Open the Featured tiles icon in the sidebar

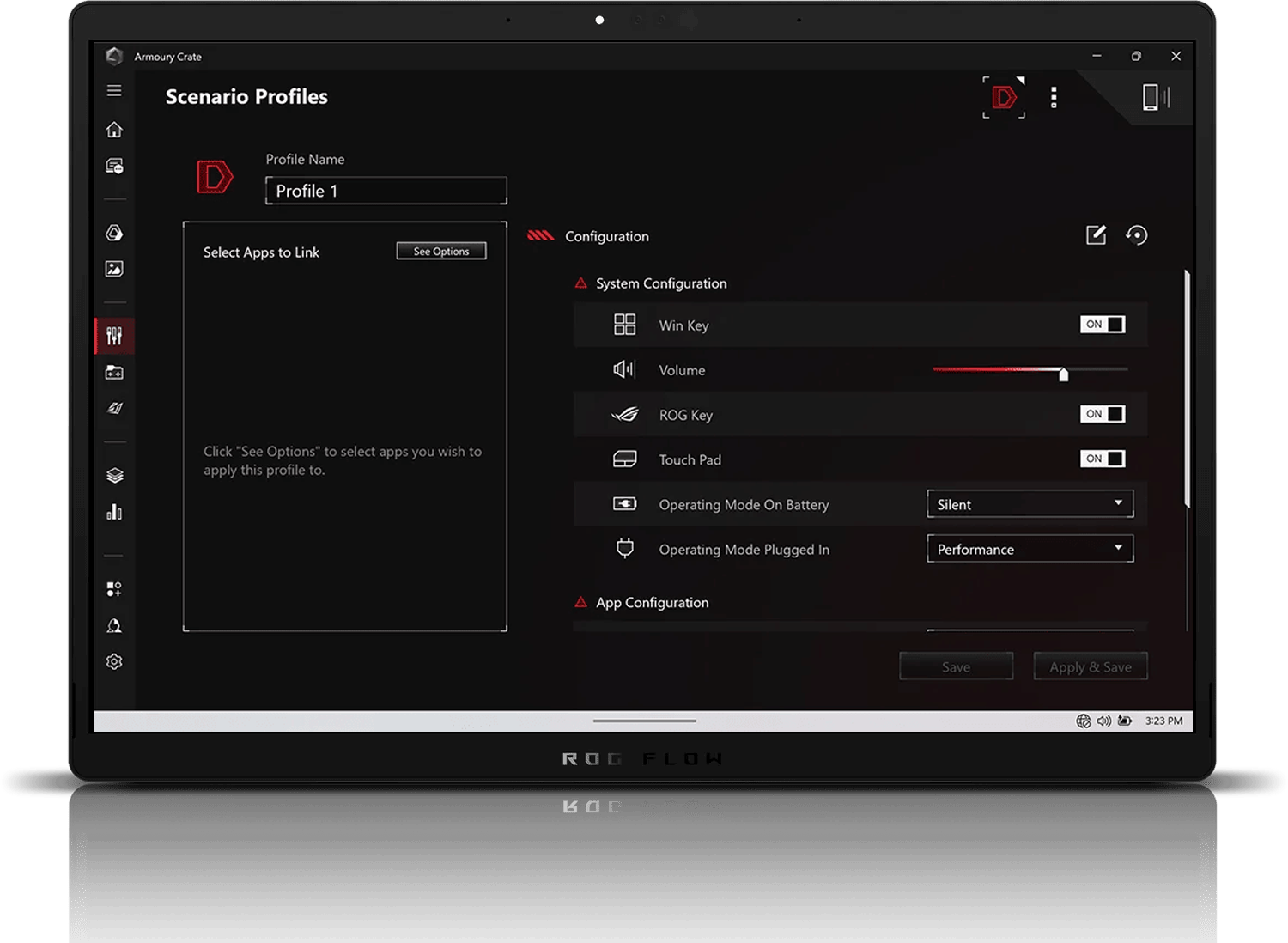tap(114, 589)
